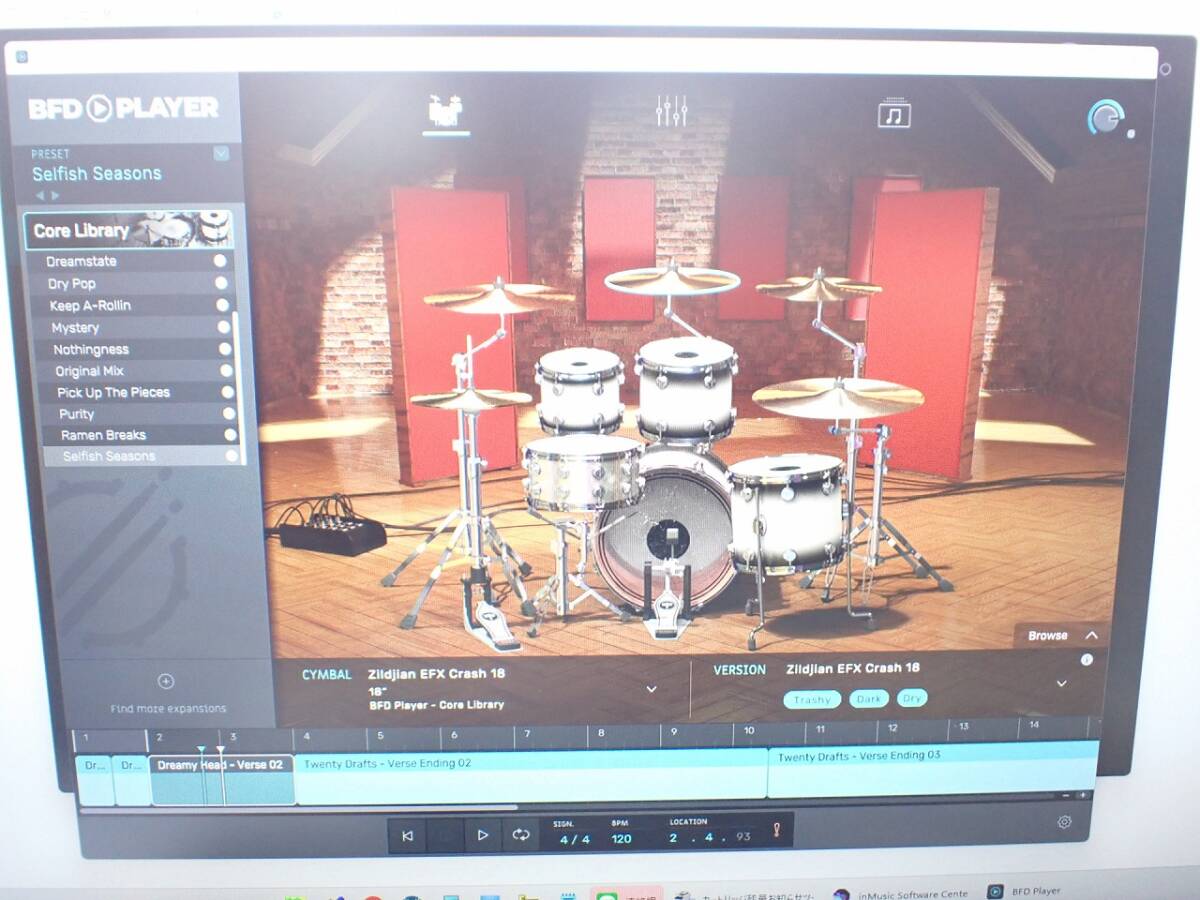Viewport: 1200px width, 900px height.
Task: Click the ride cymbal on the right
Action: point(838,397)
